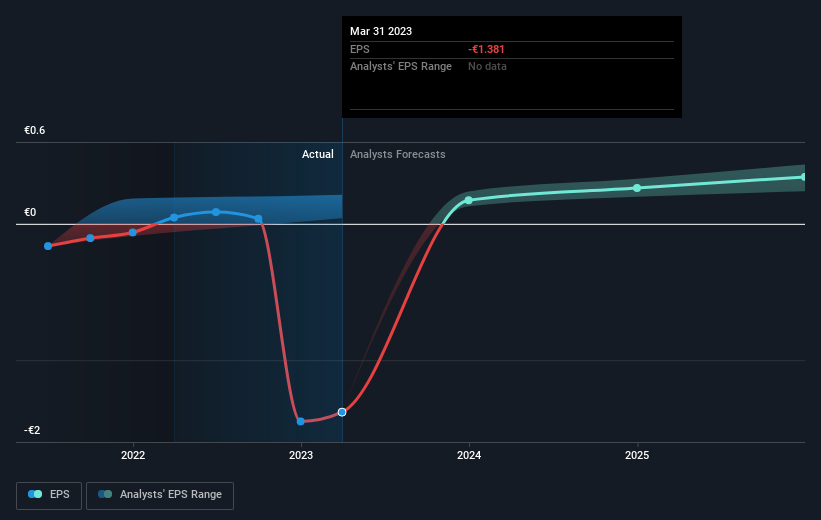Select the forecast data point at 2025
This screenshot has width=821, height=520.
637,188
